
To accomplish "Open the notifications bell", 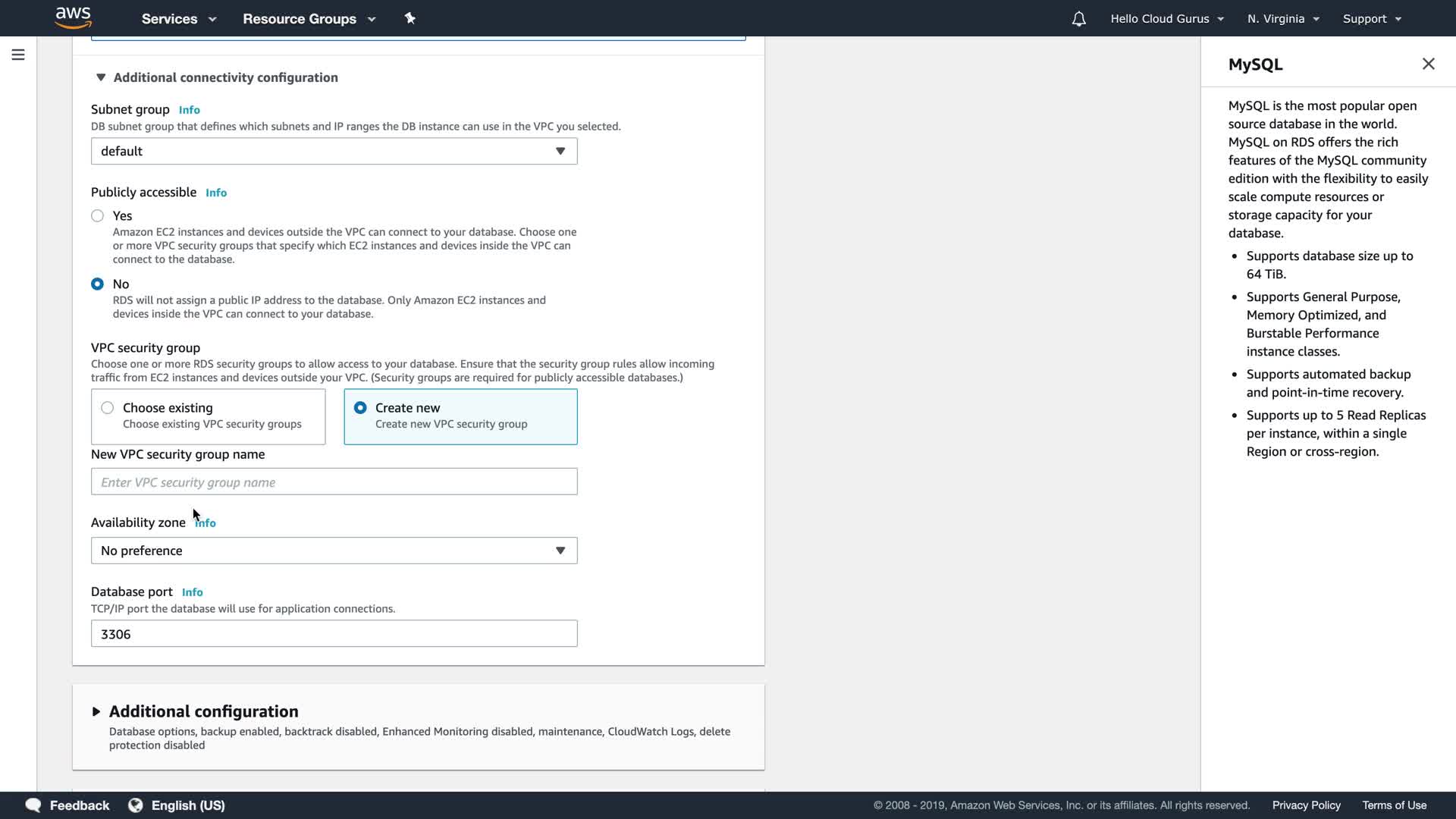I will 1078,19.
